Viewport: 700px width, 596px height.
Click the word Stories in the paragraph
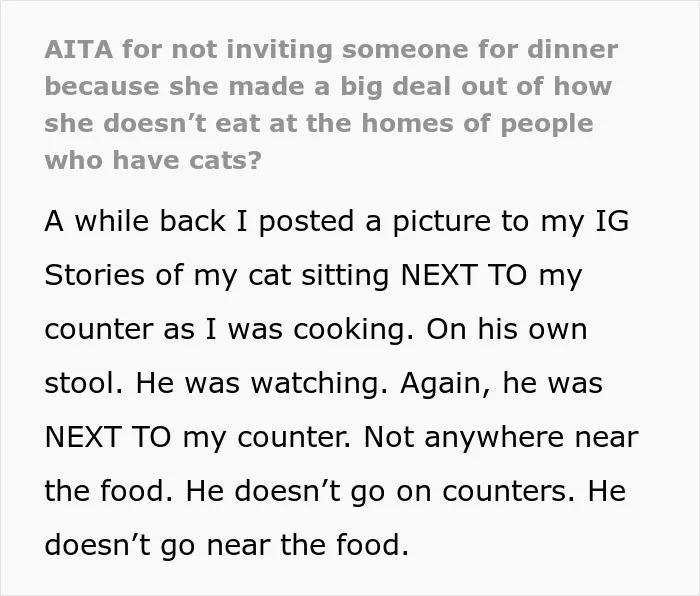click(x=94, y=275)
